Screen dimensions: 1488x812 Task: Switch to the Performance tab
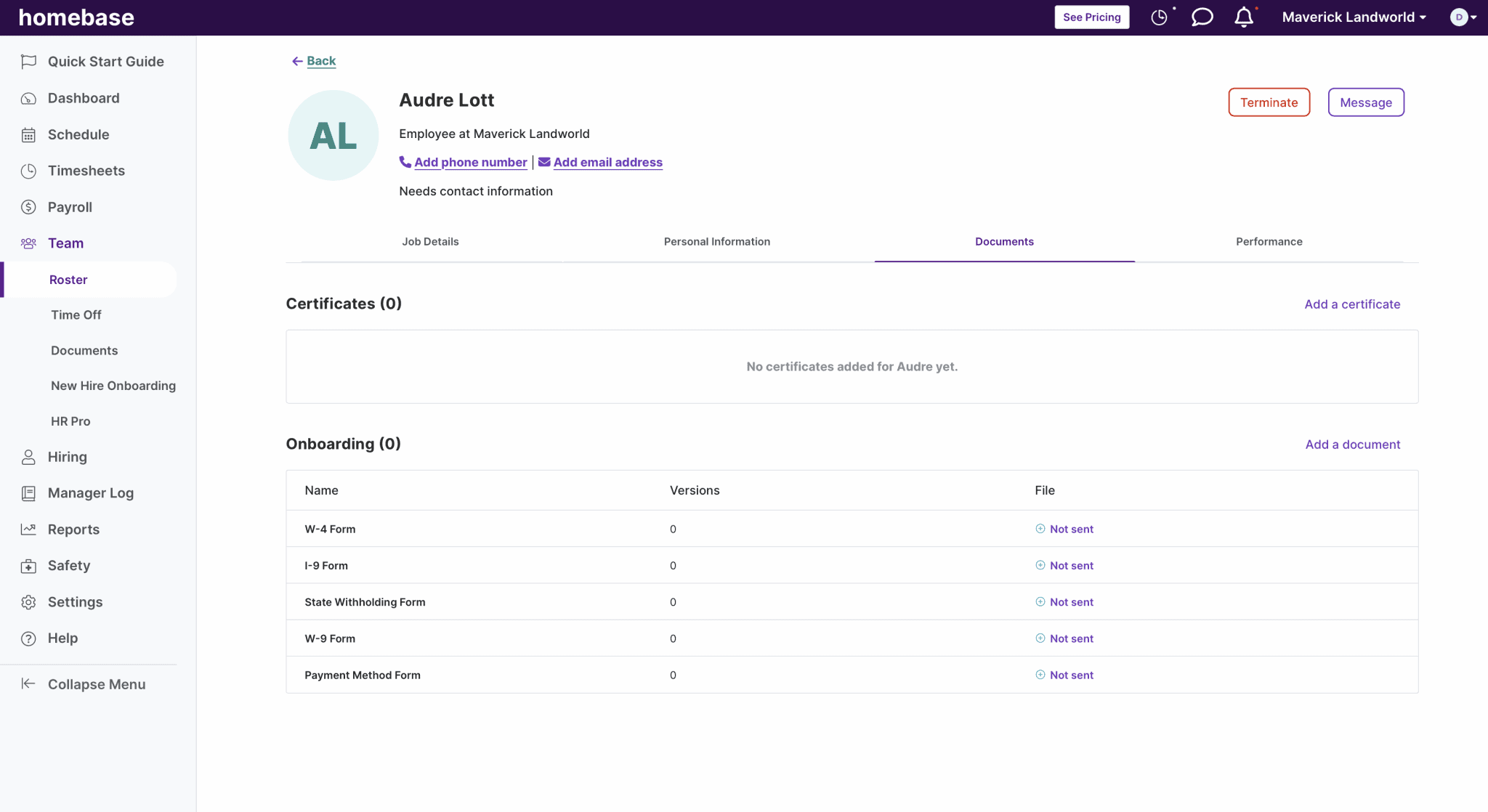tap(1269, 241)
